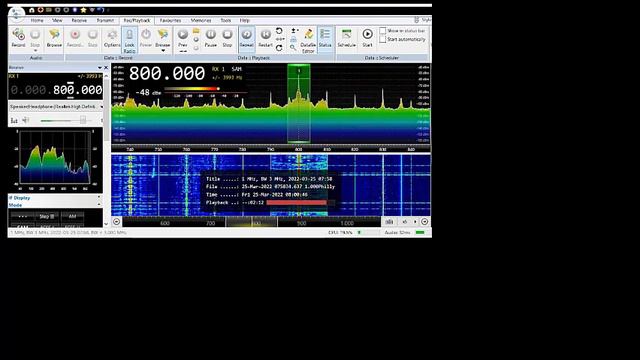This screenshot has width=640, height=360.
Task: Click the data record Stop icon
Action: [x=93, y=35]
